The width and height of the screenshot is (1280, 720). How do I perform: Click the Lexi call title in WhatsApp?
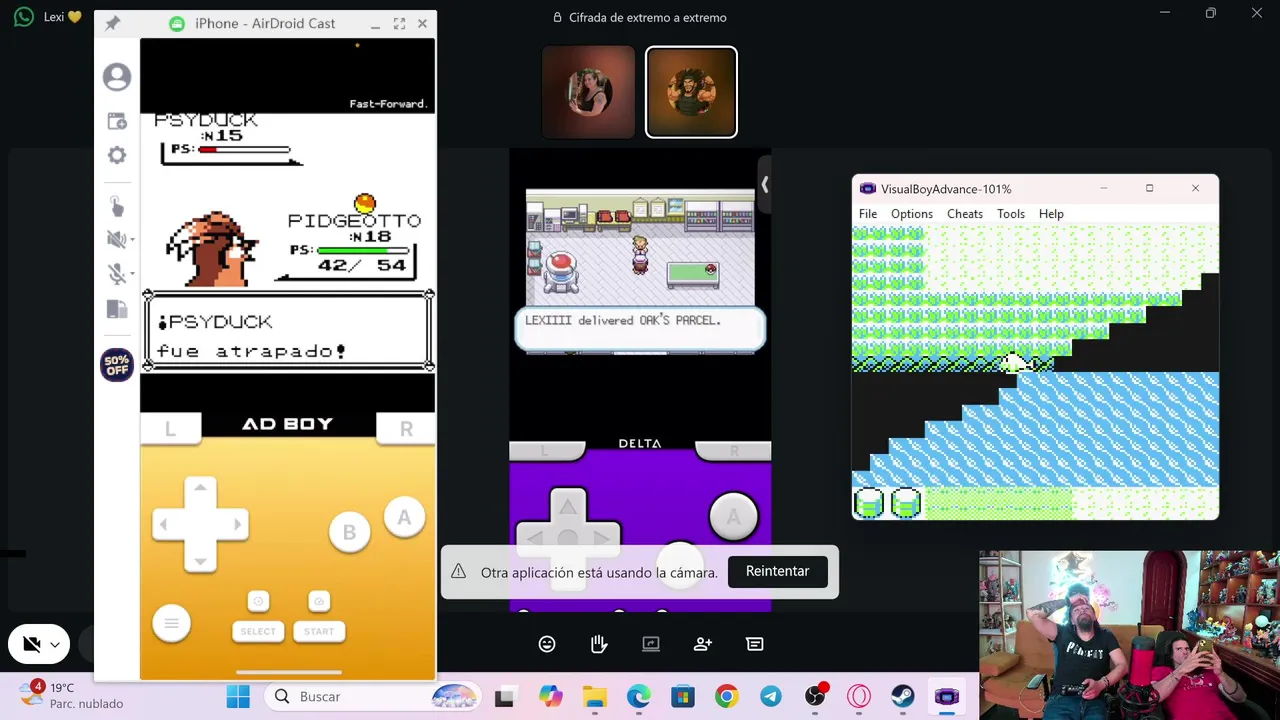click(61, 17)
